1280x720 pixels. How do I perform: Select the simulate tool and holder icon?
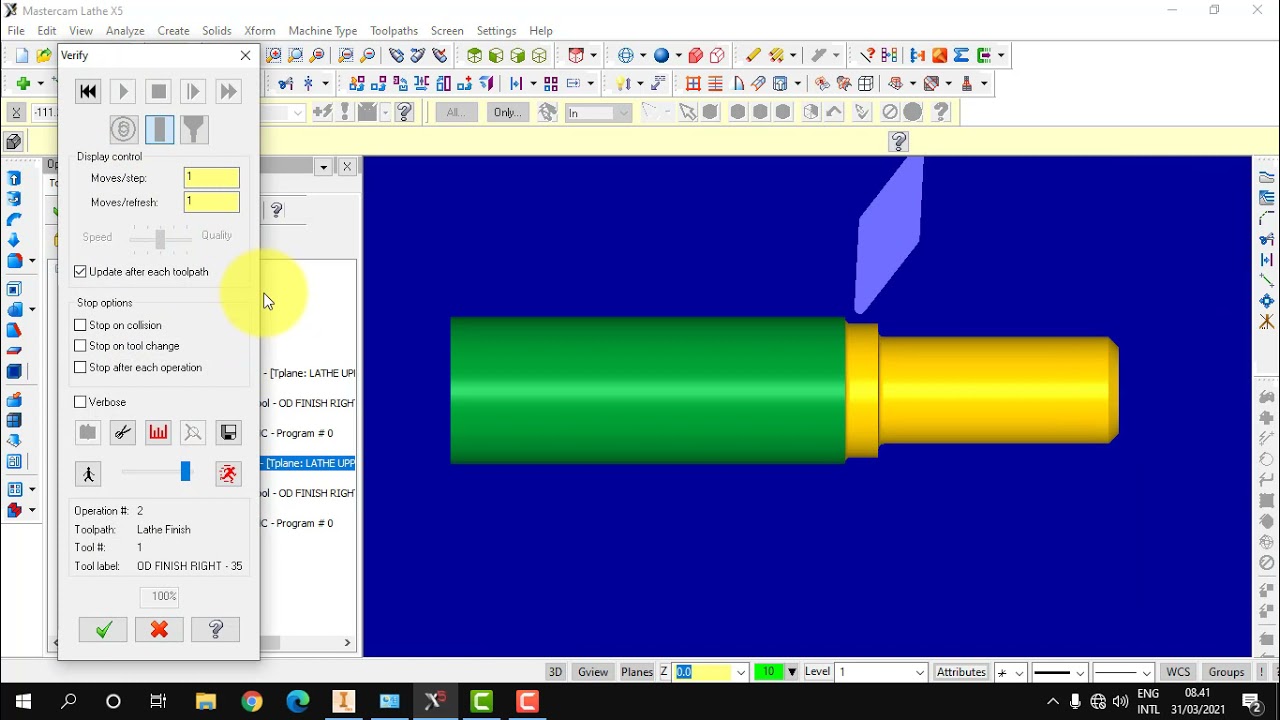click(x=194, y=129)
